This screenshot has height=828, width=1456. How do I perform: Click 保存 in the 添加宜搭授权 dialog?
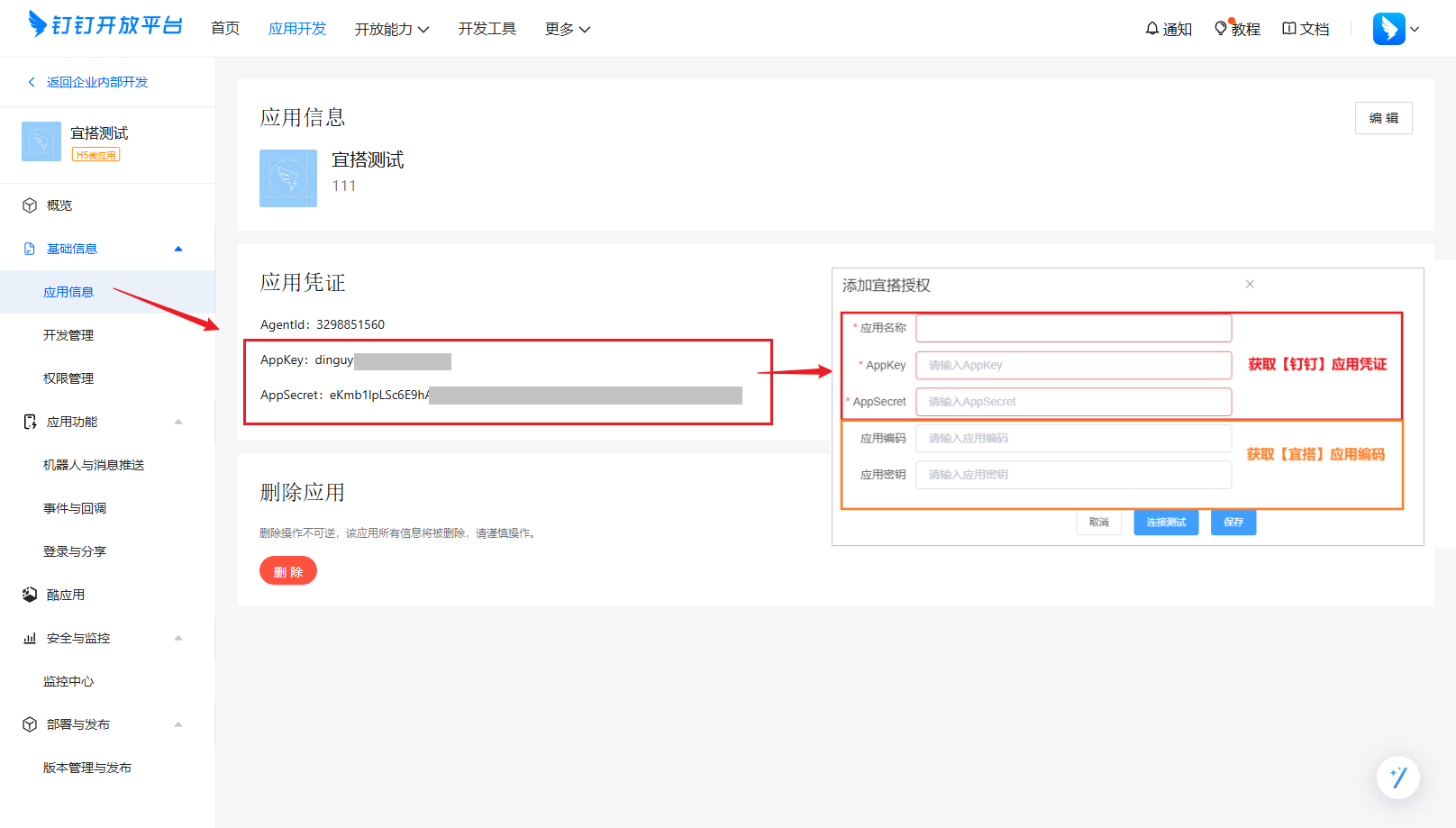tap(1233, 523)
